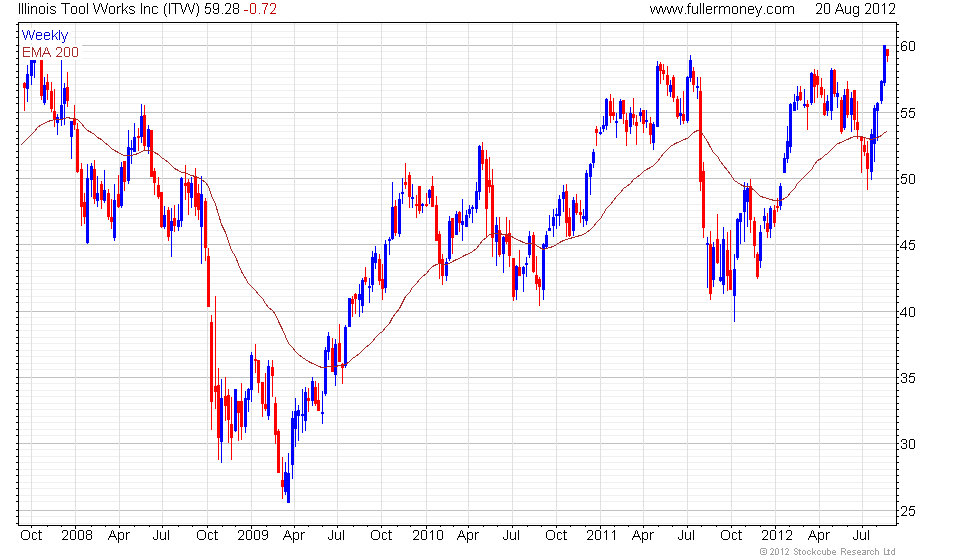Click the 45 price axis label
This screenshot has width=980, height=560.
click(x=908, y=246)
